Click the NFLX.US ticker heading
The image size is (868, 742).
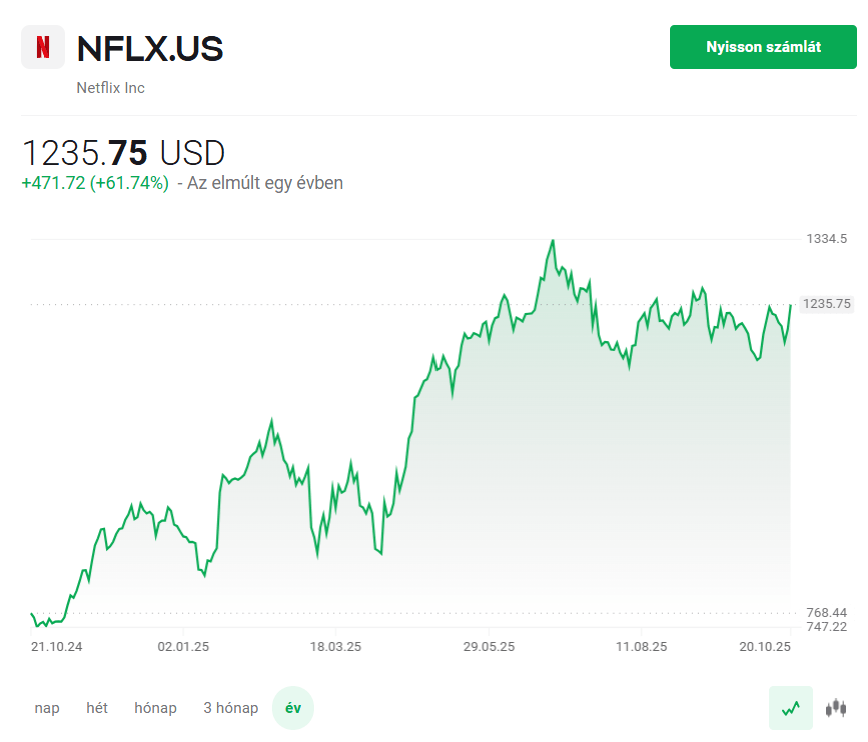click(x=150, y=48)
